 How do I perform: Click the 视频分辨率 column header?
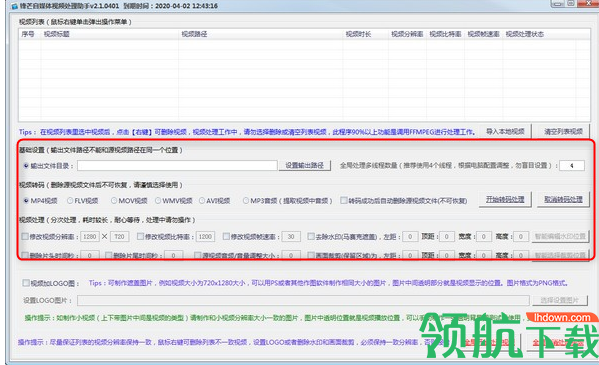coord(407,34)
